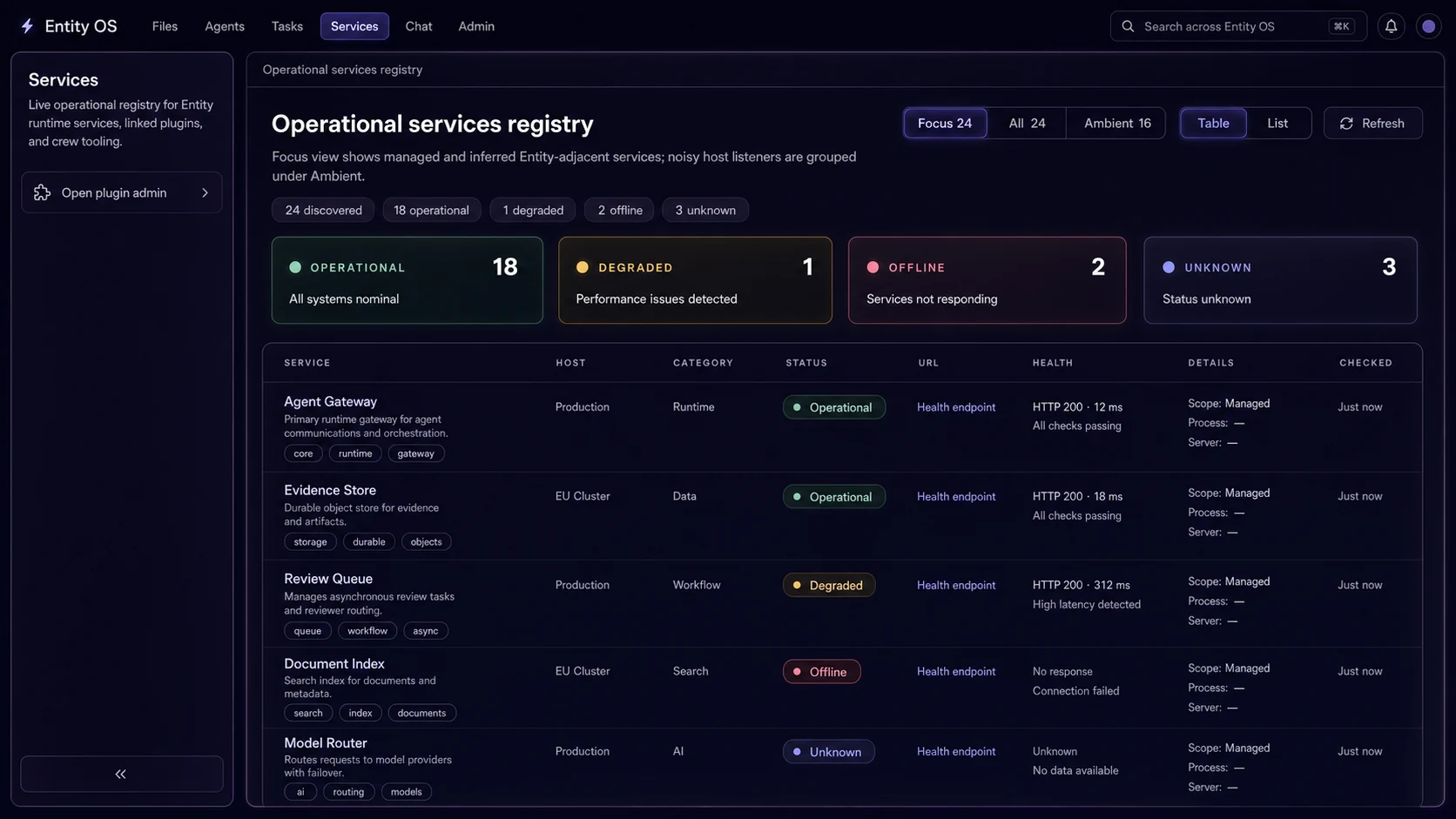1456x819 pixels.
Task: Open the Files menu
Action: click(165, 26)
